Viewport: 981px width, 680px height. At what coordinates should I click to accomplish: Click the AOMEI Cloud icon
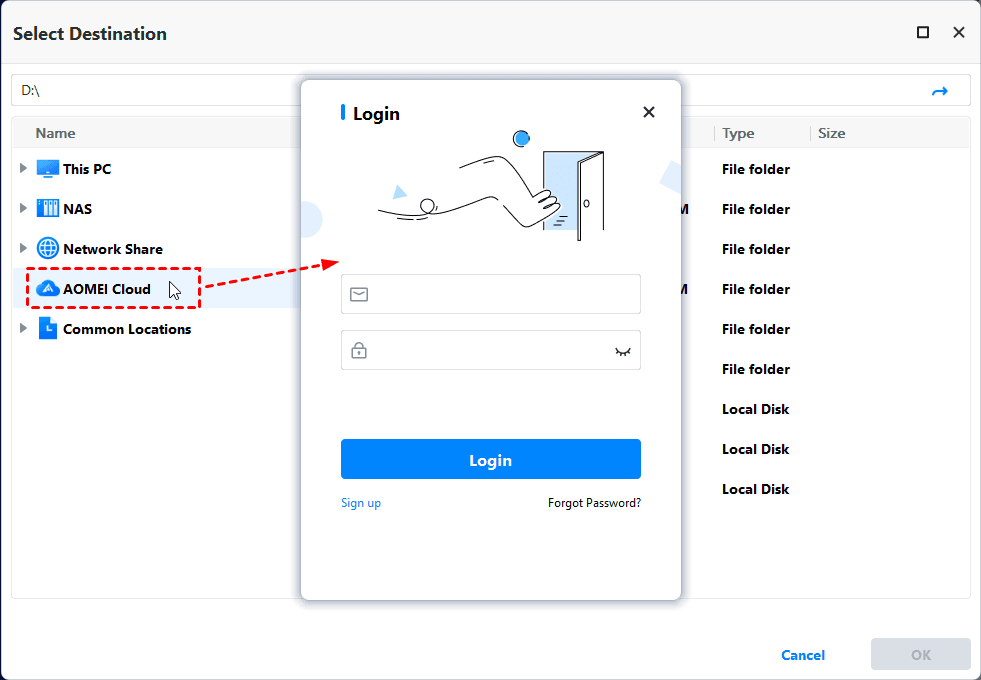[x=48, y=288]
